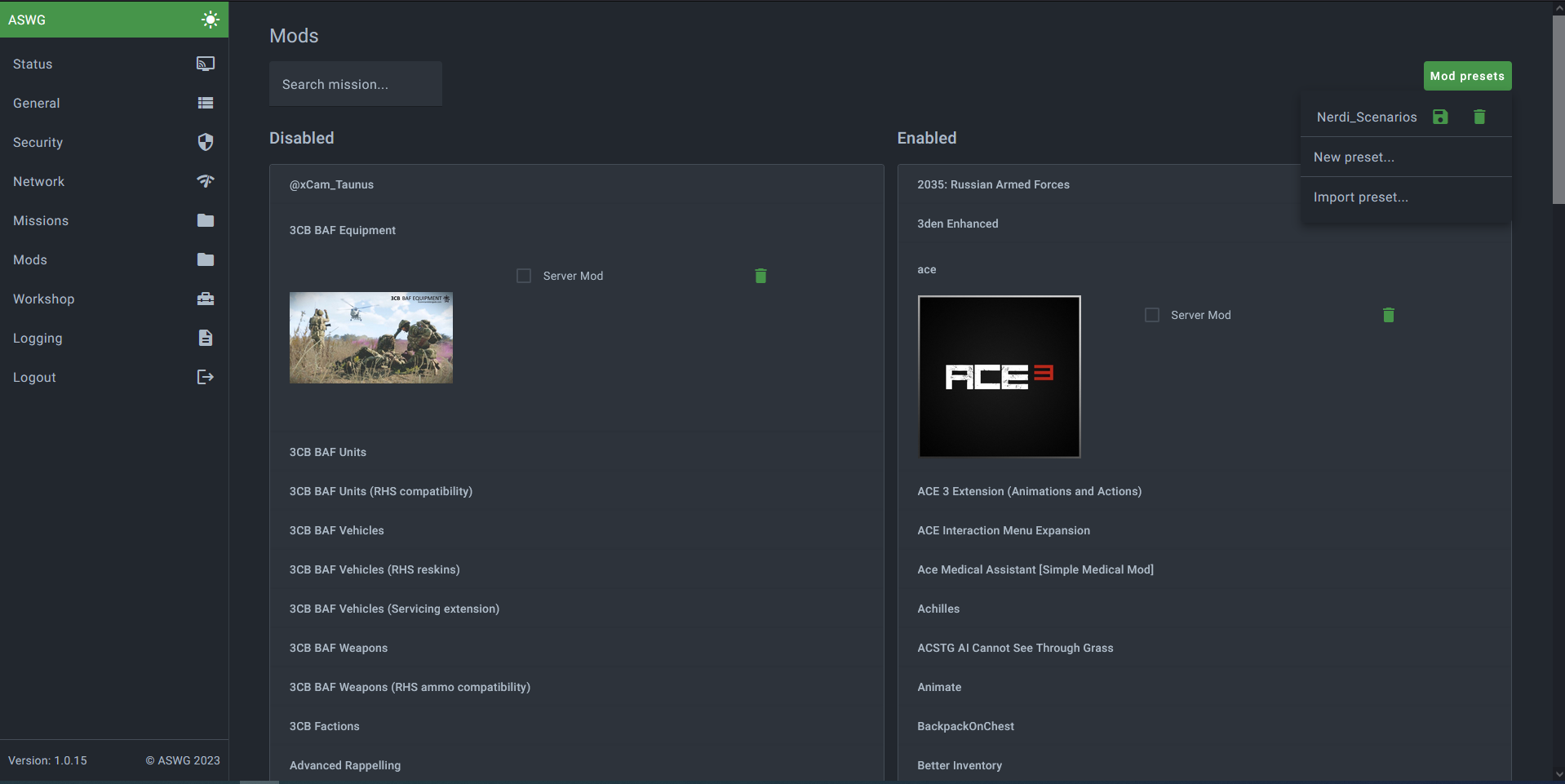This screenshot has width=1565, height=784.
Task: Open the Mod presets dropdown
Action: 1467,76
